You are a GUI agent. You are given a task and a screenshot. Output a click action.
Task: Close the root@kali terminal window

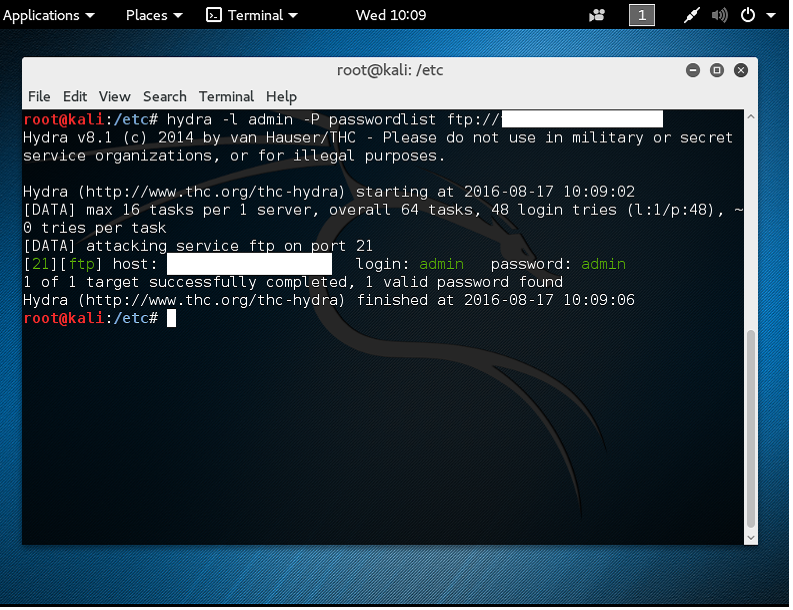[x=741, y=70]
